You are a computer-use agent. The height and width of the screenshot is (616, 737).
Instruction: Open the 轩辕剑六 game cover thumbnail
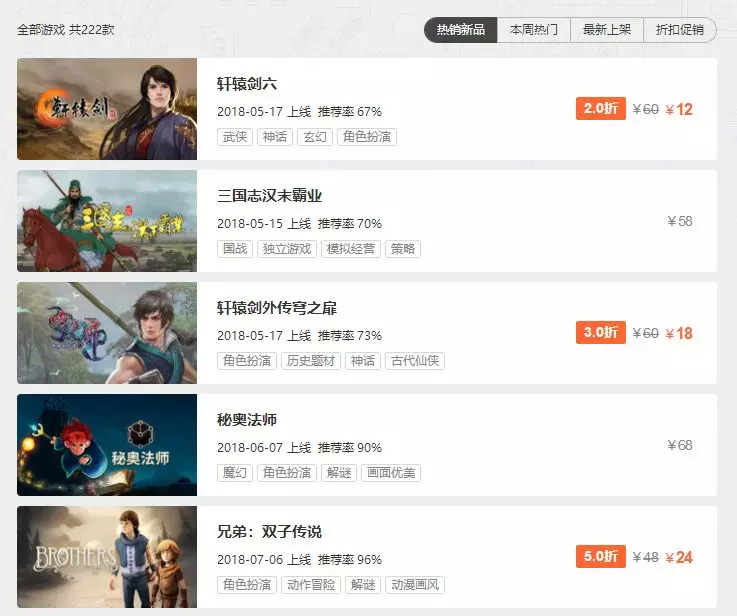[107, 109]
